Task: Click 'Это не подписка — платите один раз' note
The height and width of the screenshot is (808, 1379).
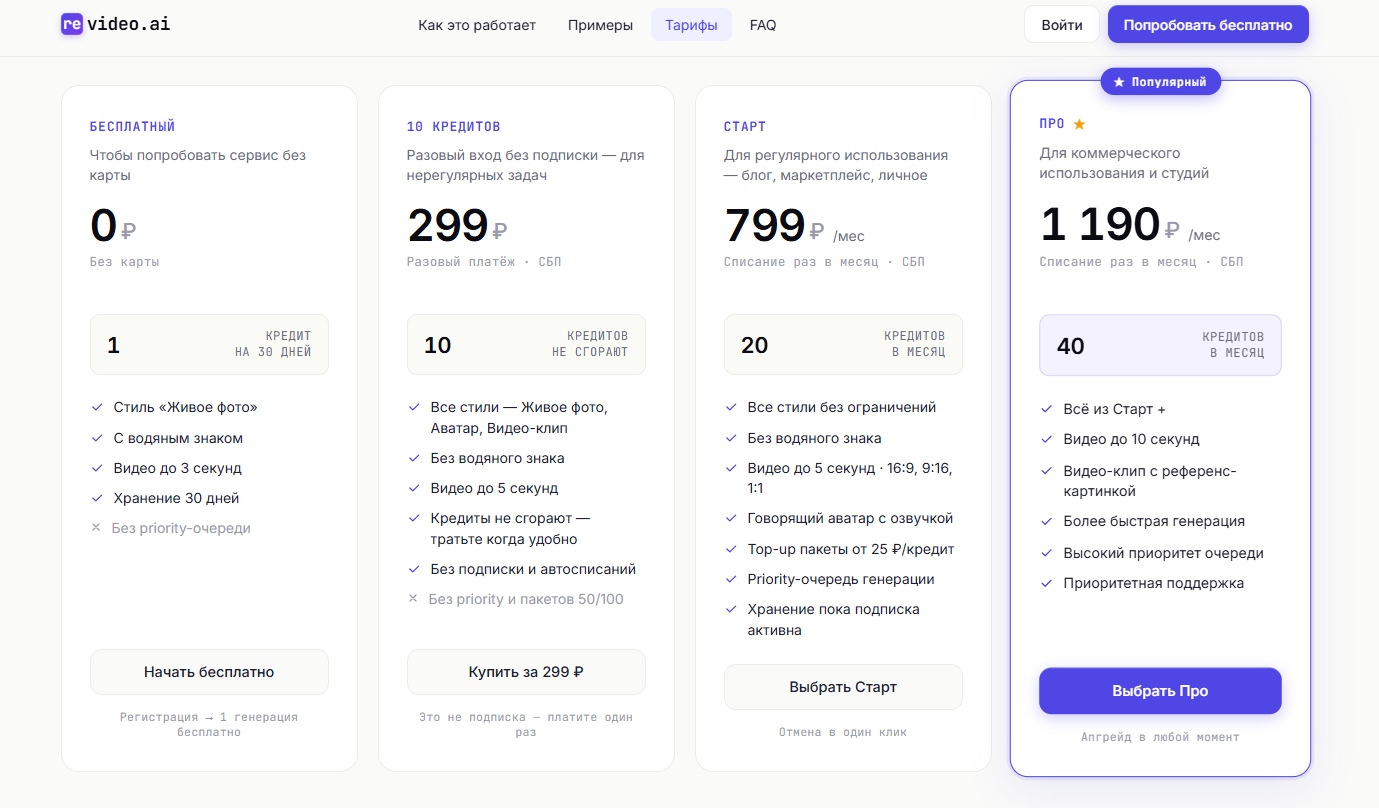Action: click(526, 725)
